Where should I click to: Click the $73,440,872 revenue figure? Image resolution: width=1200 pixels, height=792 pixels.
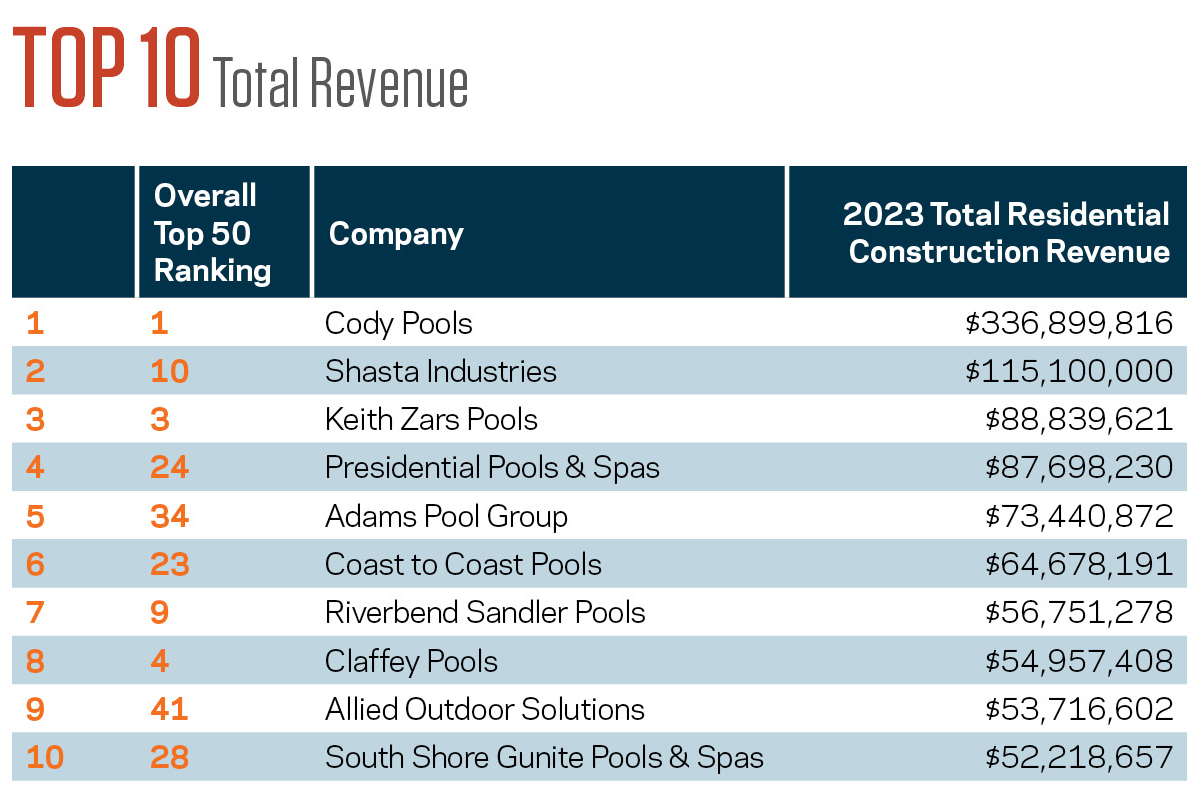(1078, 516)
